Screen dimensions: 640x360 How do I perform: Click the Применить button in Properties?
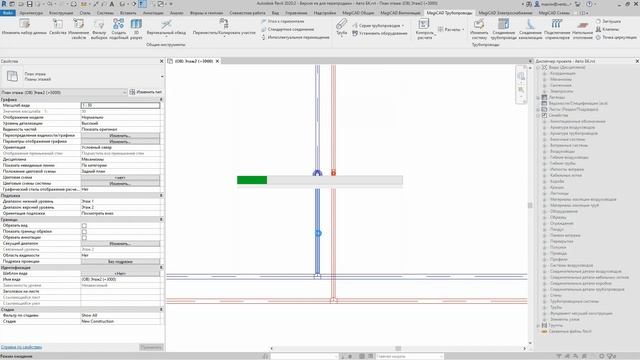(151, 347)
